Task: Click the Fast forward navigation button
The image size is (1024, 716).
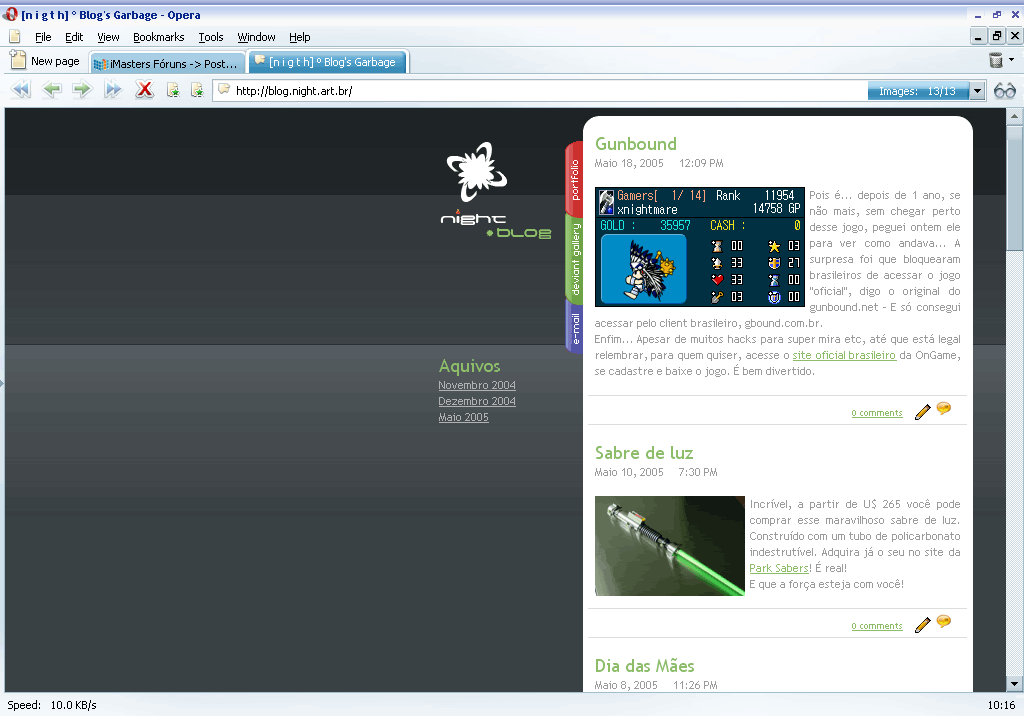Action: point(113,90)
